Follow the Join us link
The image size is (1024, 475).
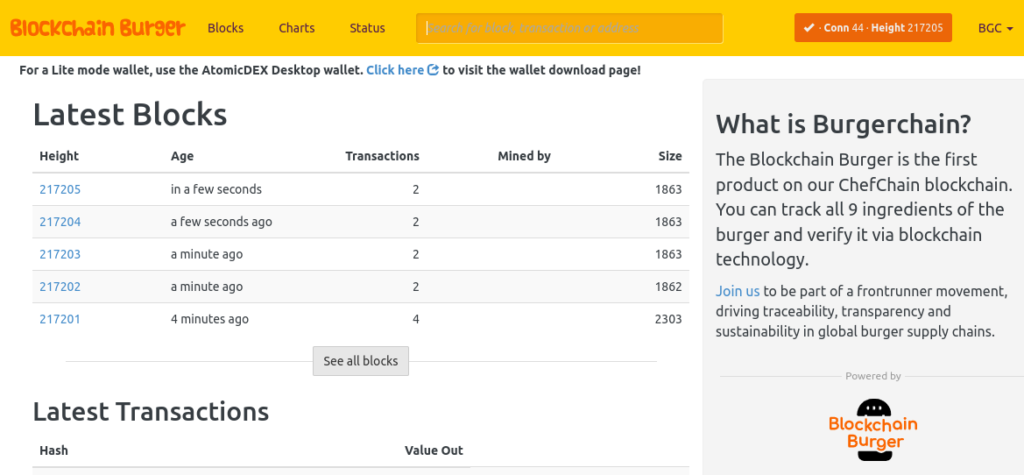pyautogui.click(x=737, y=291)
